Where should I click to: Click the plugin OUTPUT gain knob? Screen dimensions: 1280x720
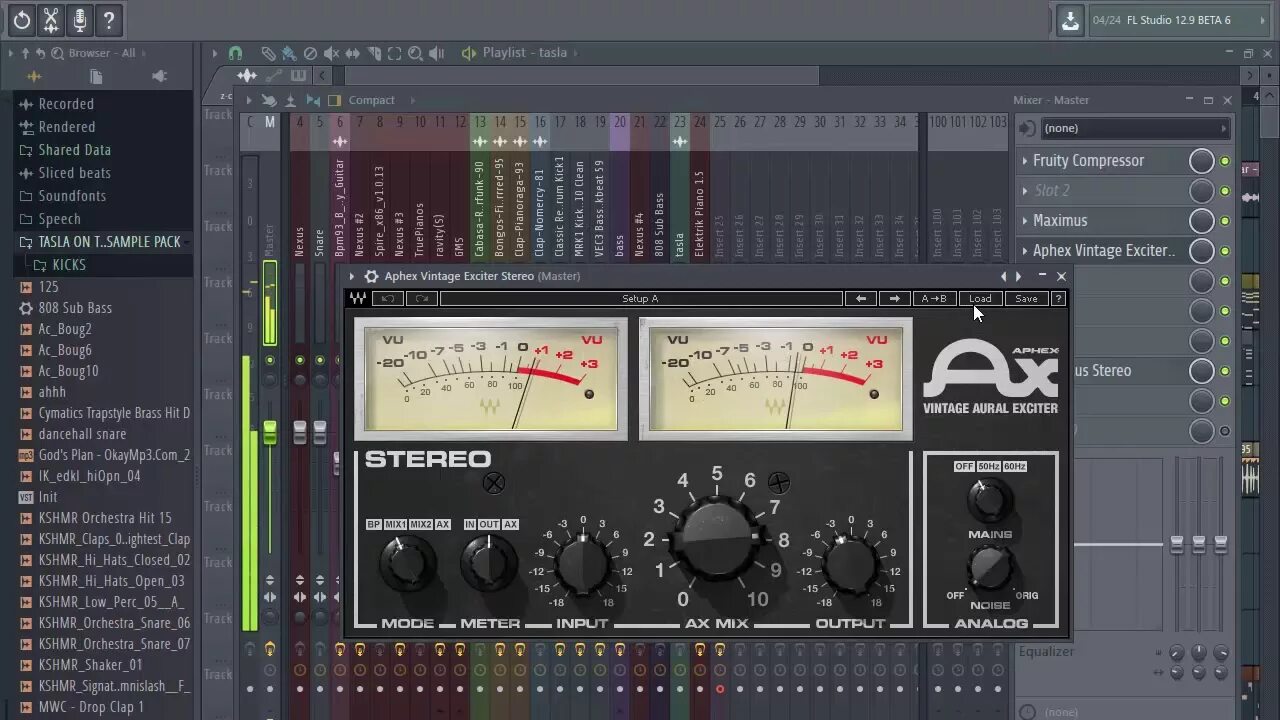point(850,565)
